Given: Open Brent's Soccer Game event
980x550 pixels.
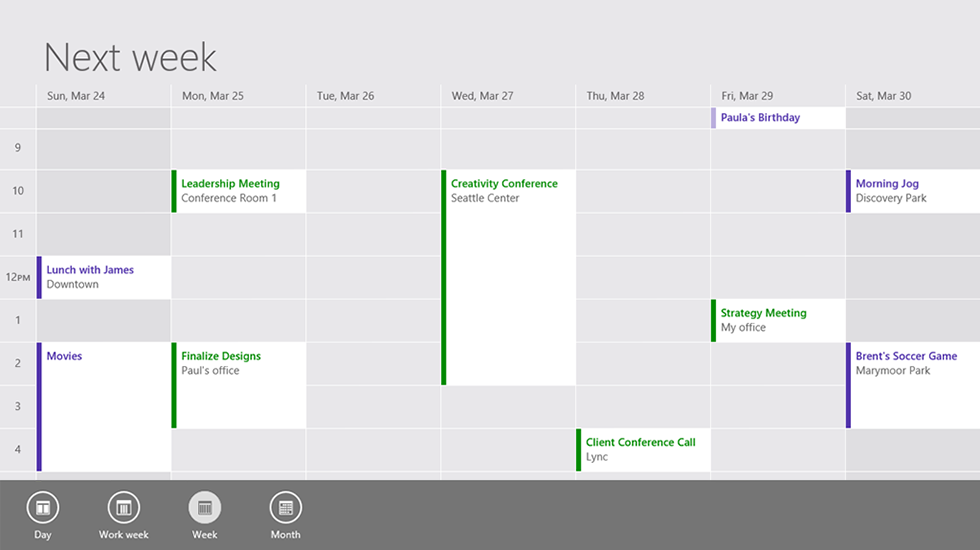Looking at the screenshot, I should (913, 385).
